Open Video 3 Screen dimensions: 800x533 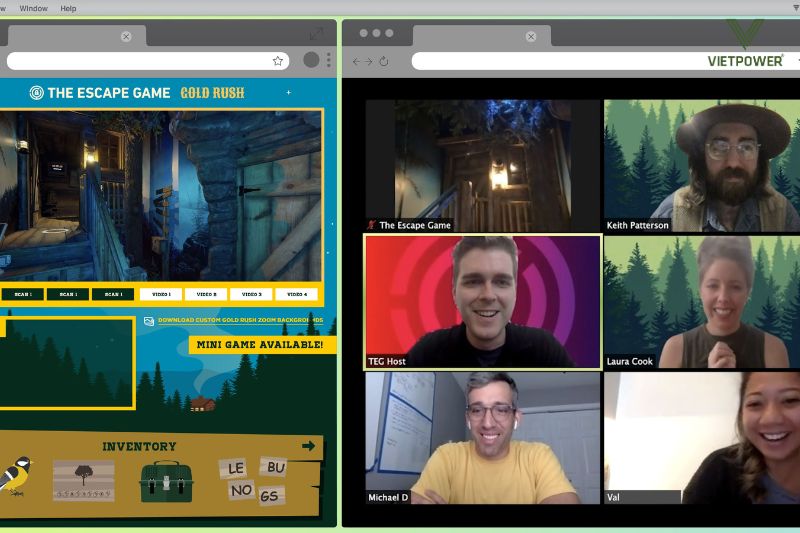[x=252, y=294]
